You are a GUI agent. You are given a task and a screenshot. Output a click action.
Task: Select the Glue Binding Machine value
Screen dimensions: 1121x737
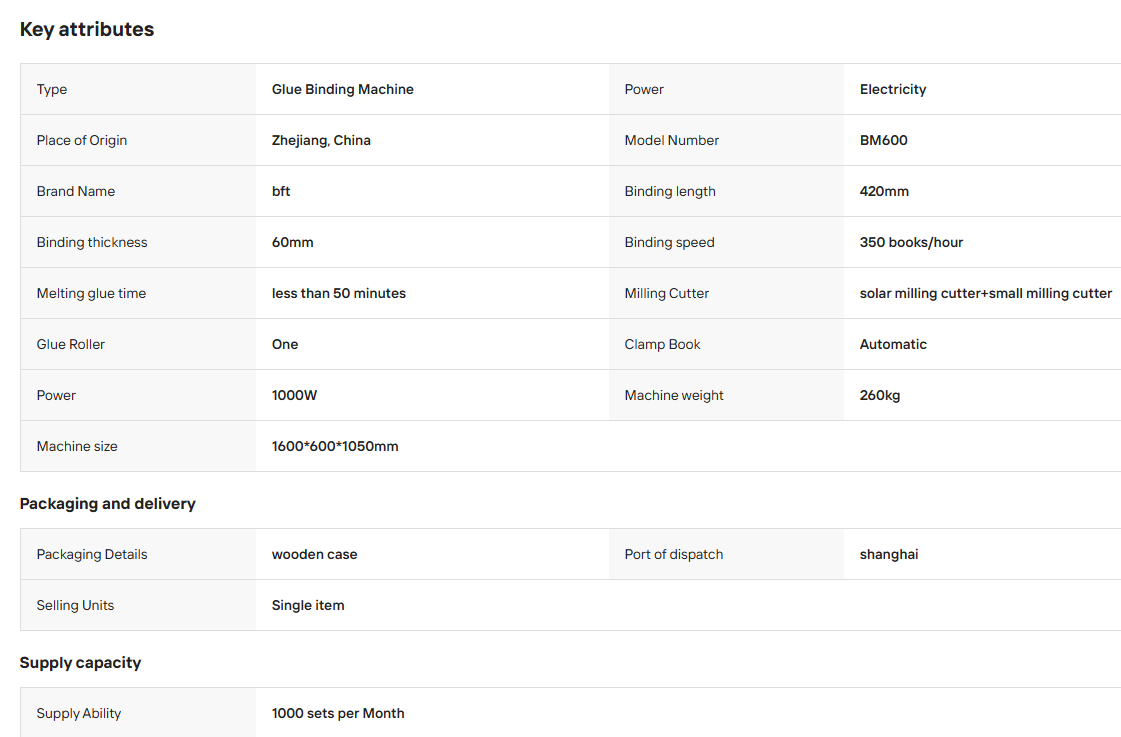[342, 89]
